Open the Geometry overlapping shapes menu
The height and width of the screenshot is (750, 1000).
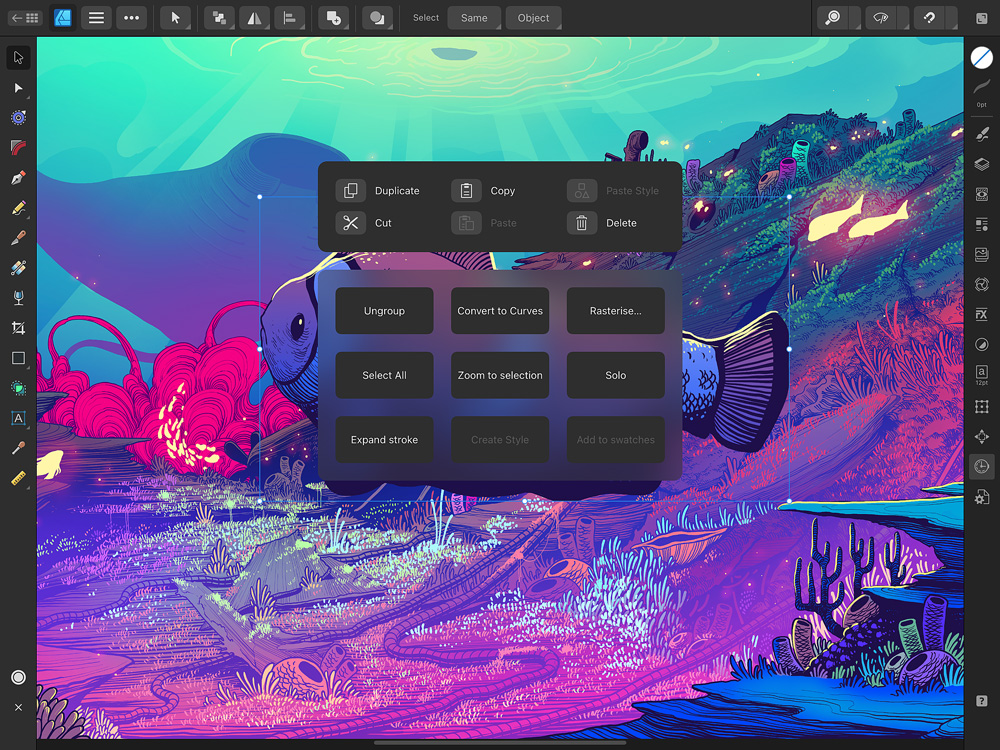[x=378, y=18]
